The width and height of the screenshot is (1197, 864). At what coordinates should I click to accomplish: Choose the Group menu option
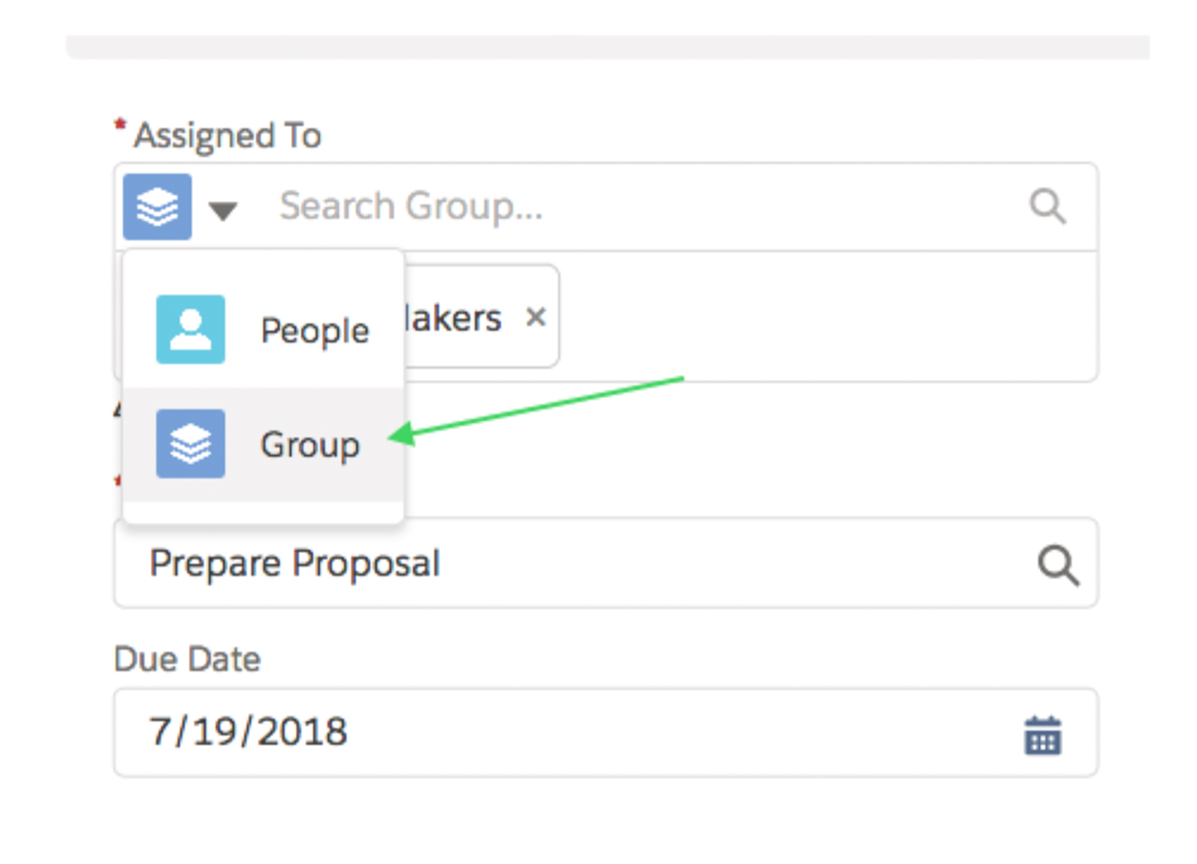pos(263,444)
